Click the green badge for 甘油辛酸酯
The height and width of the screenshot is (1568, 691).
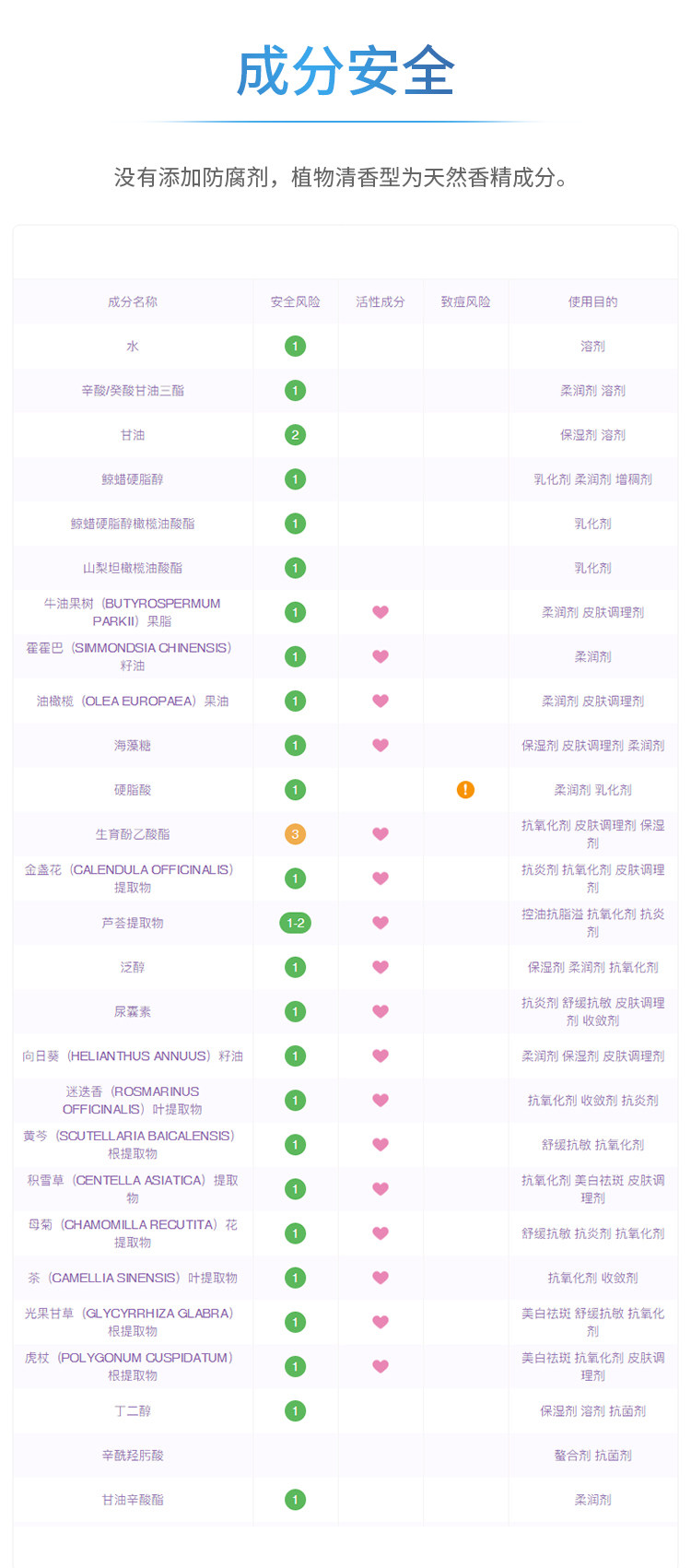[295, 1500]
